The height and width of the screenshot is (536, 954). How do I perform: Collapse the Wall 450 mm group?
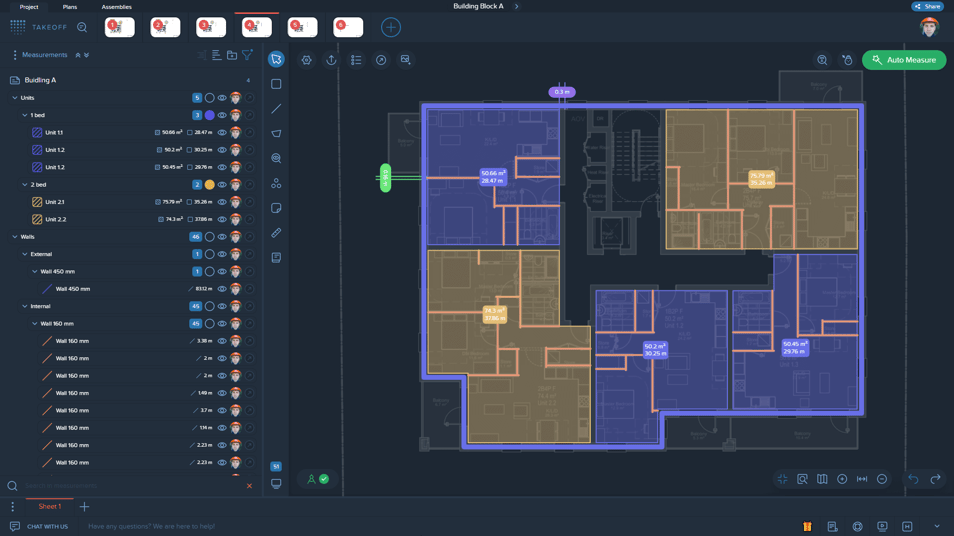[35, 271]
